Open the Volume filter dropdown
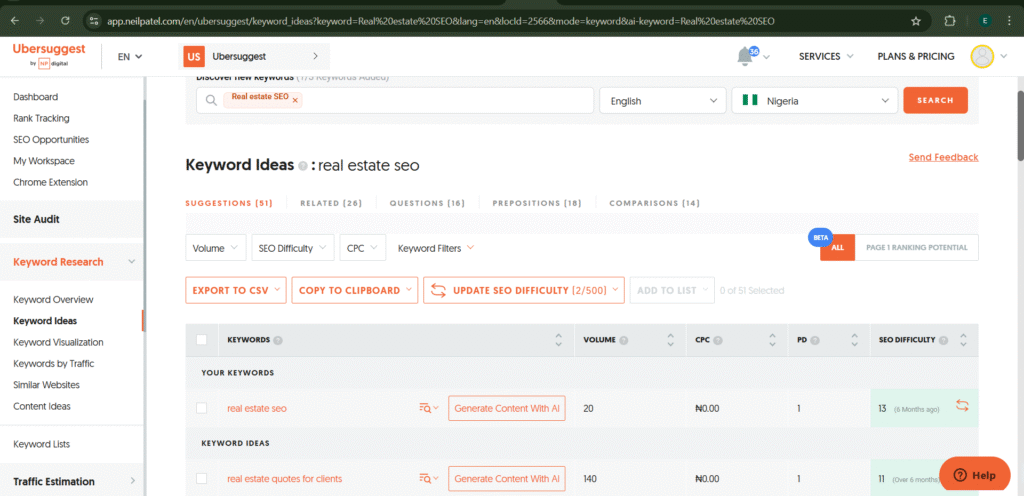 [x=216, y=248]
